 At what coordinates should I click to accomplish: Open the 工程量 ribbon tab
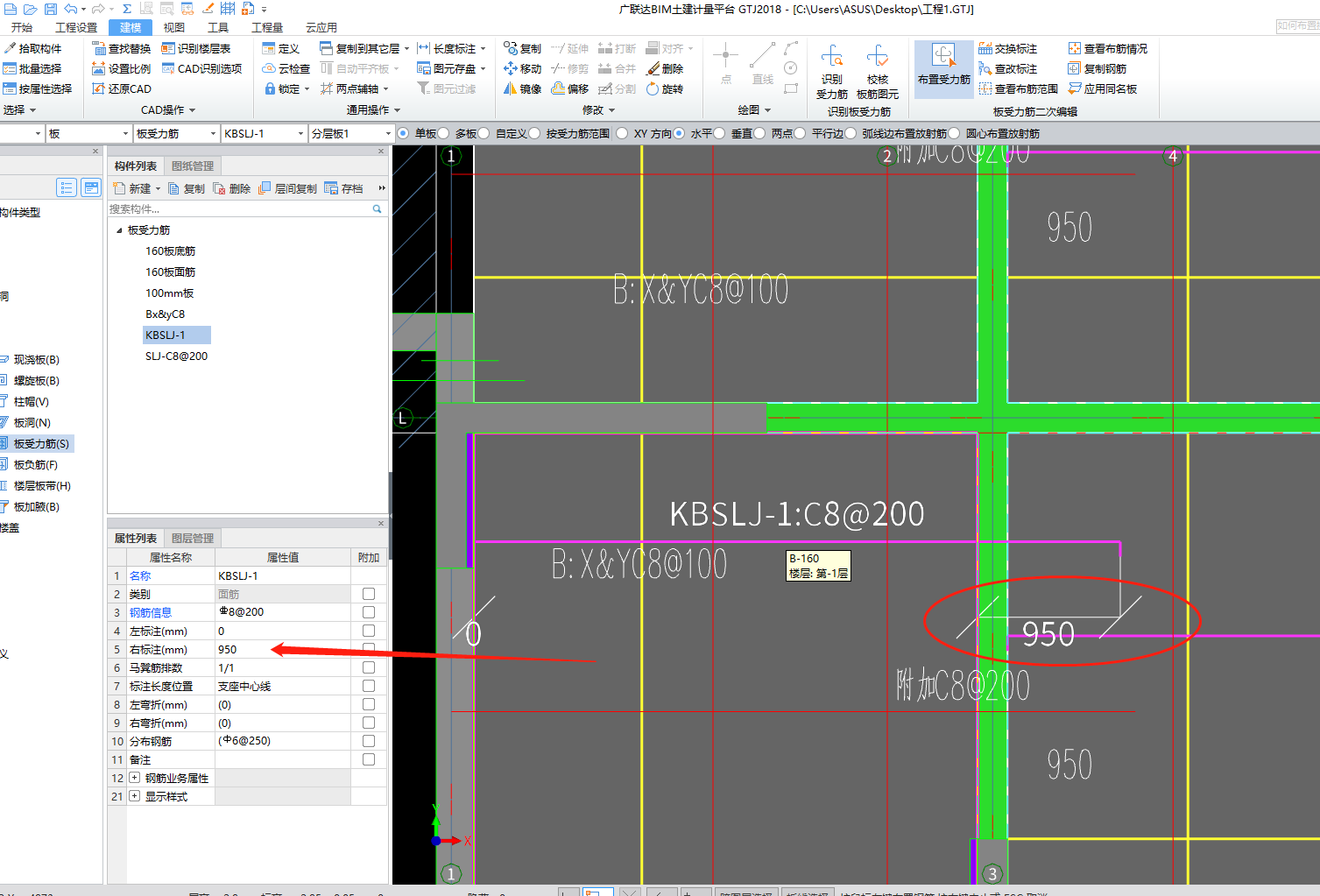[x=267, y=27]
